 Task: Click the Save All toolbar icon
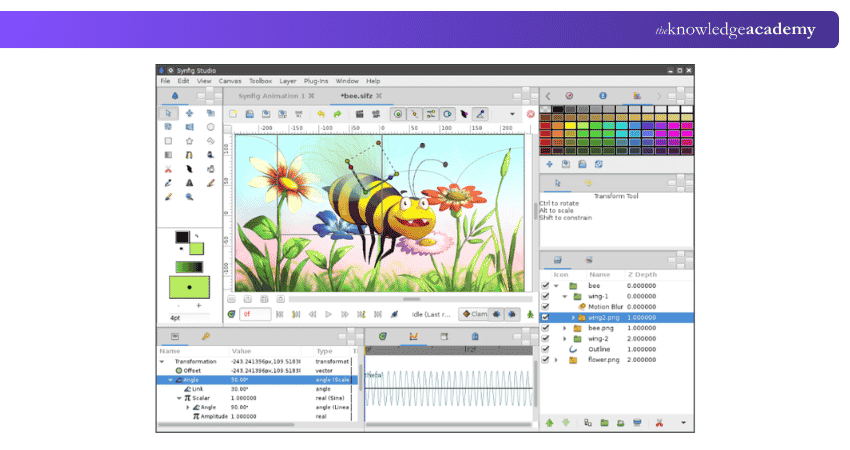(x=299, y=114)
